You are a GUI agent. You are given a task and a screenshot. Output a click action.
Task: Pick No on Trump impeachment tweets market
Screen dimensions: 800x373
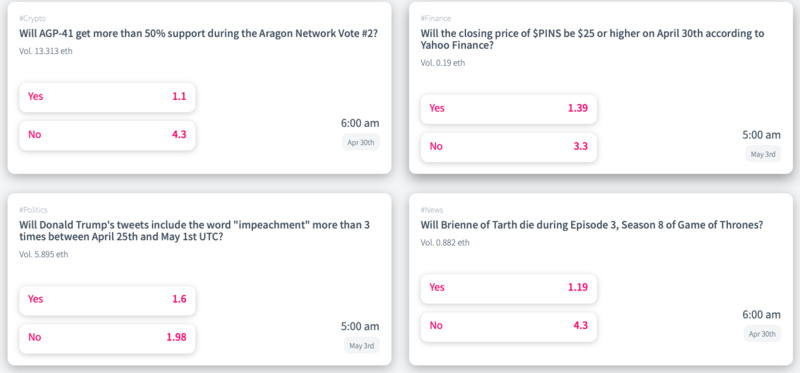pos(107,338)
